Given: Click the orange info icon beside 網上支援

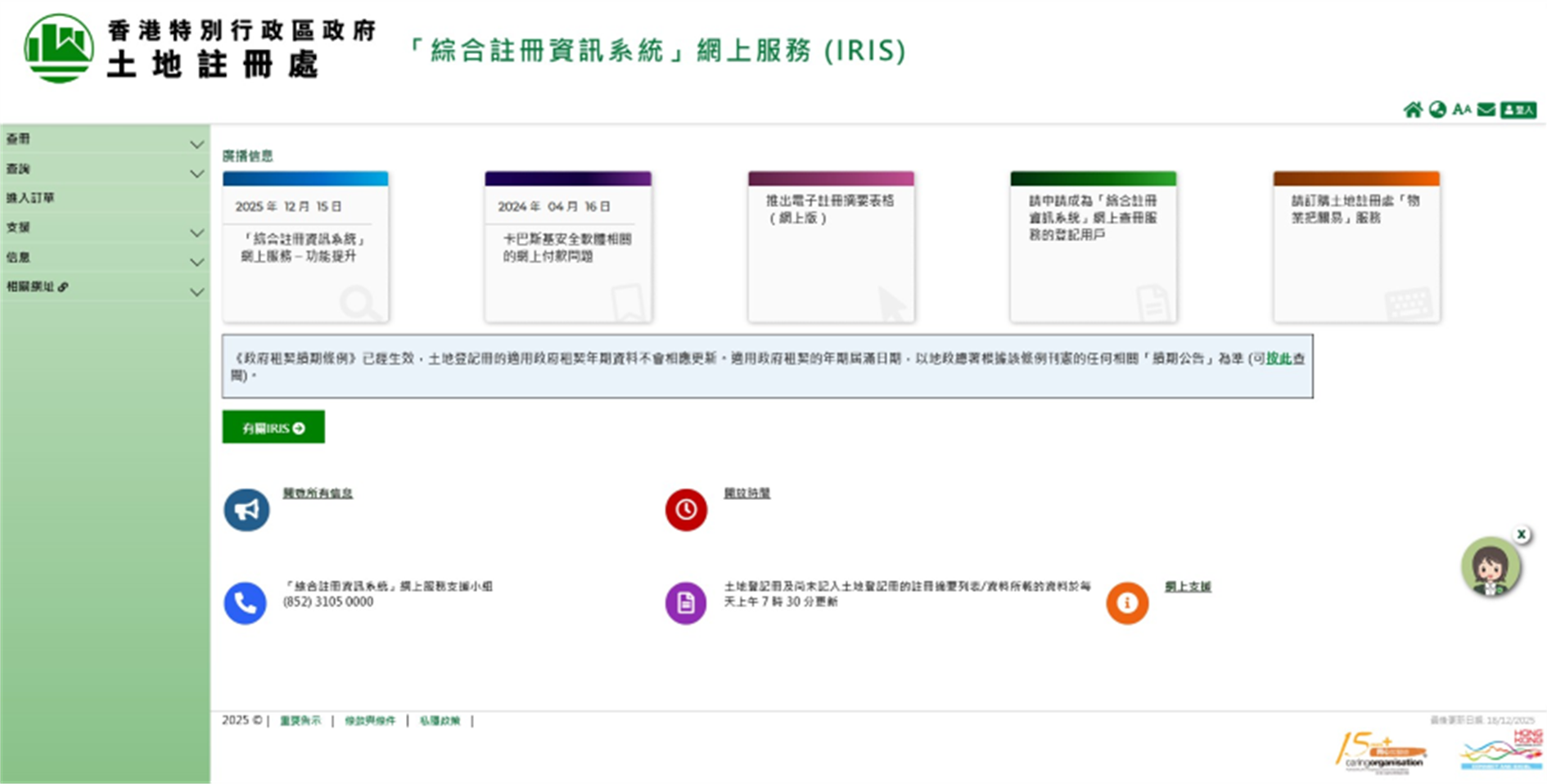Looking at the screenshot, I should [1127, 603].
